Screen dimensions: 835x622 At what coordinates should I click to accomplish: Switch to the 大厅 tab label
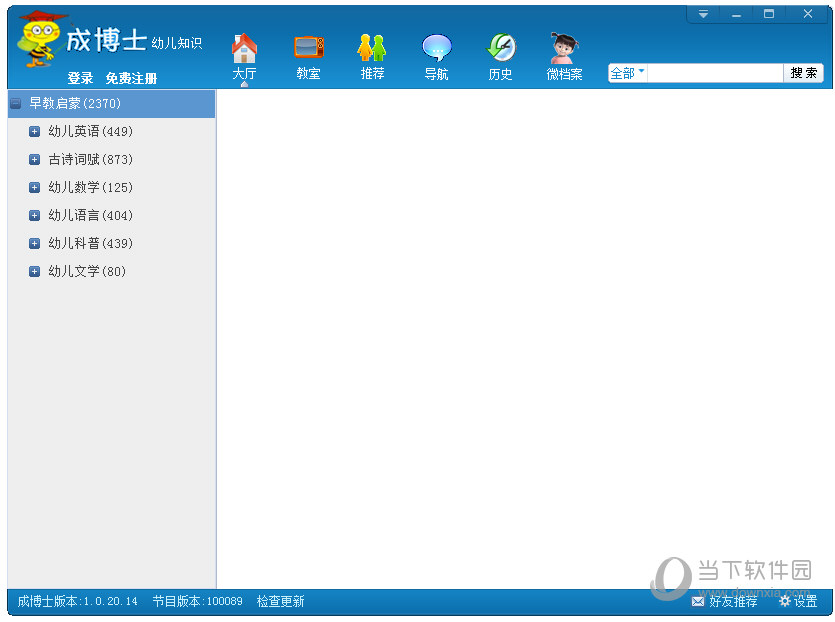(244, 73)
